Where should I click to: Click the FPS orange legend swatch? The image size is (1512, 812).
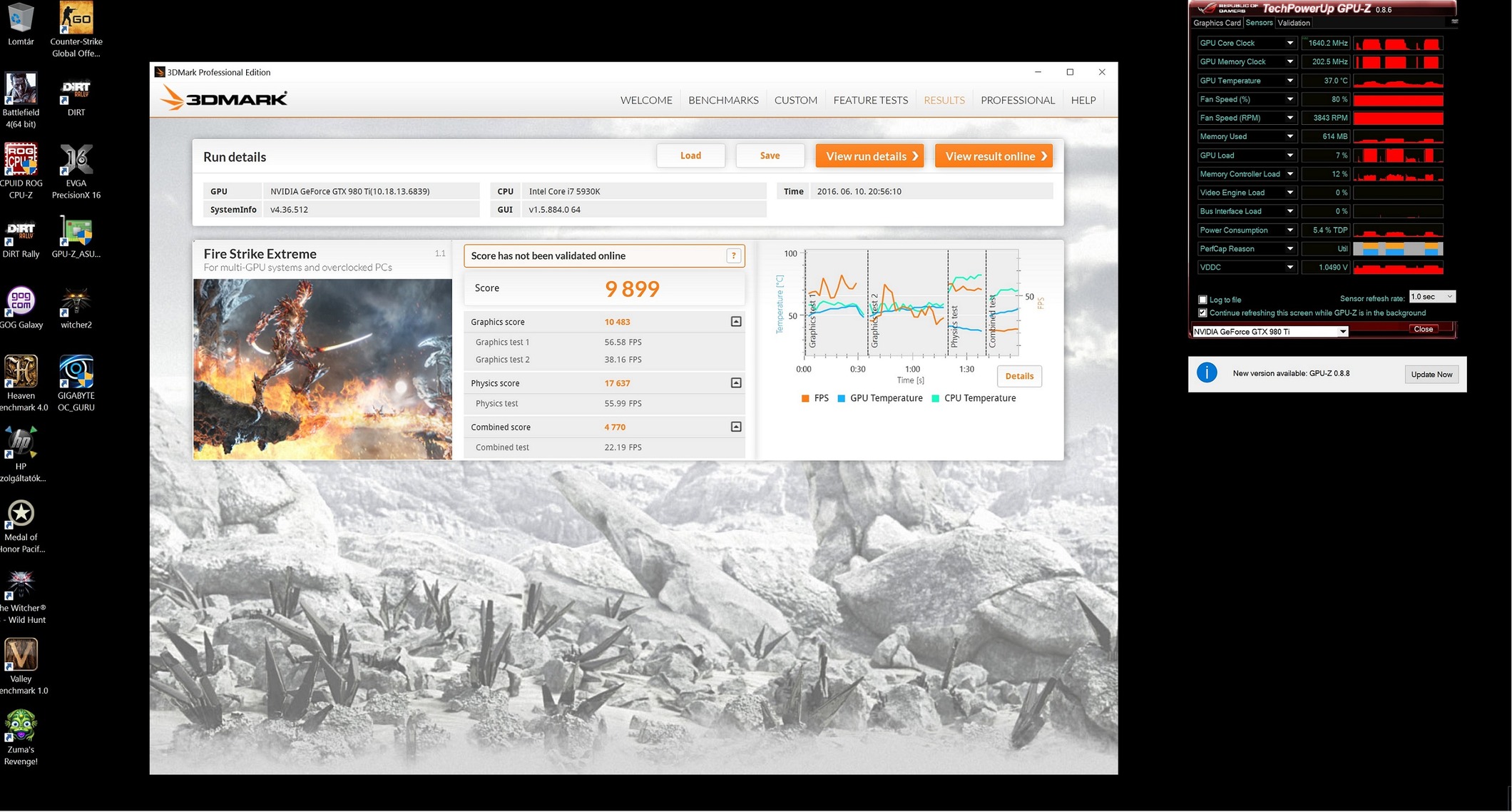pos(804,398)
